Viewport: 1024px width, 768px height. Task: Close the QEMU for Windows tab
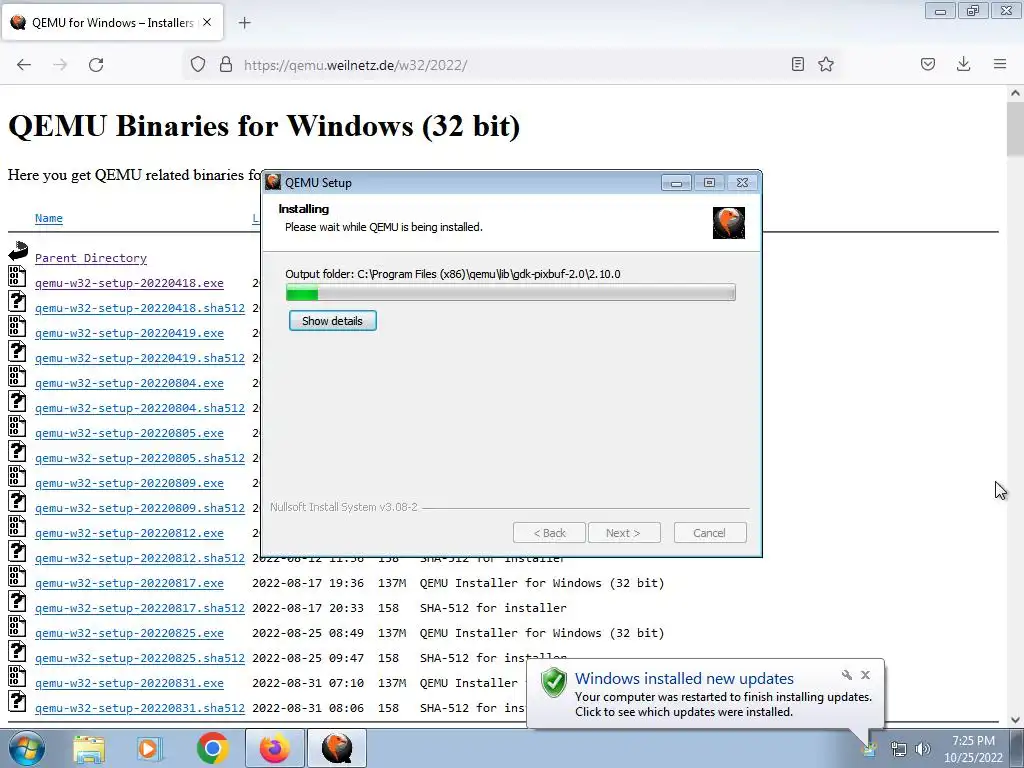(x=207, y=22)
